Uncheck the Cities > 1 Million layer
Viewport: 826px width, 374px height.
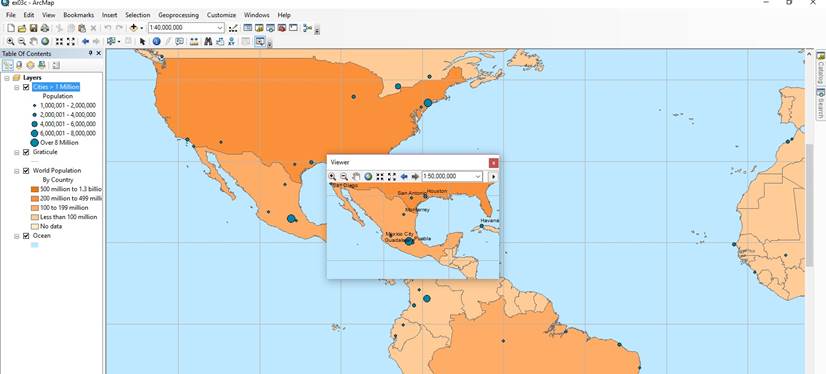pyautogui.click(x=26, y=87)
